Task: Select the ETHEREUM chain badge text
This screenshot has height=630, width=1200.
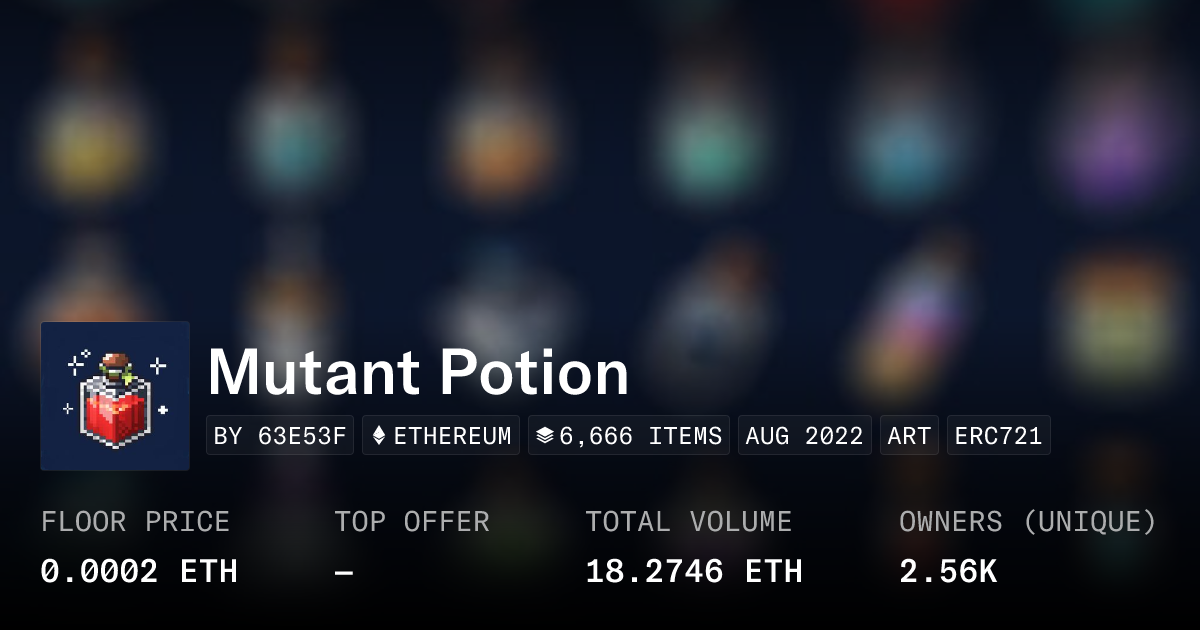Action: (452, 436)
